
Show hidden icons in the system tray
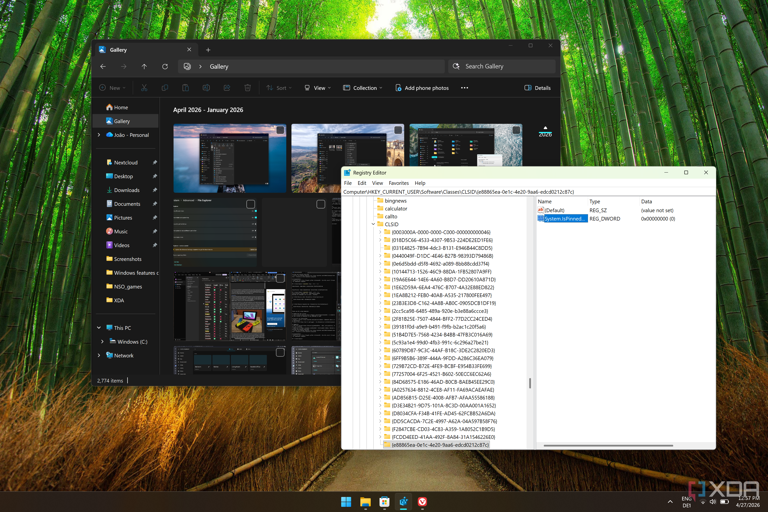pyautogui.click(x=670, y=502)
